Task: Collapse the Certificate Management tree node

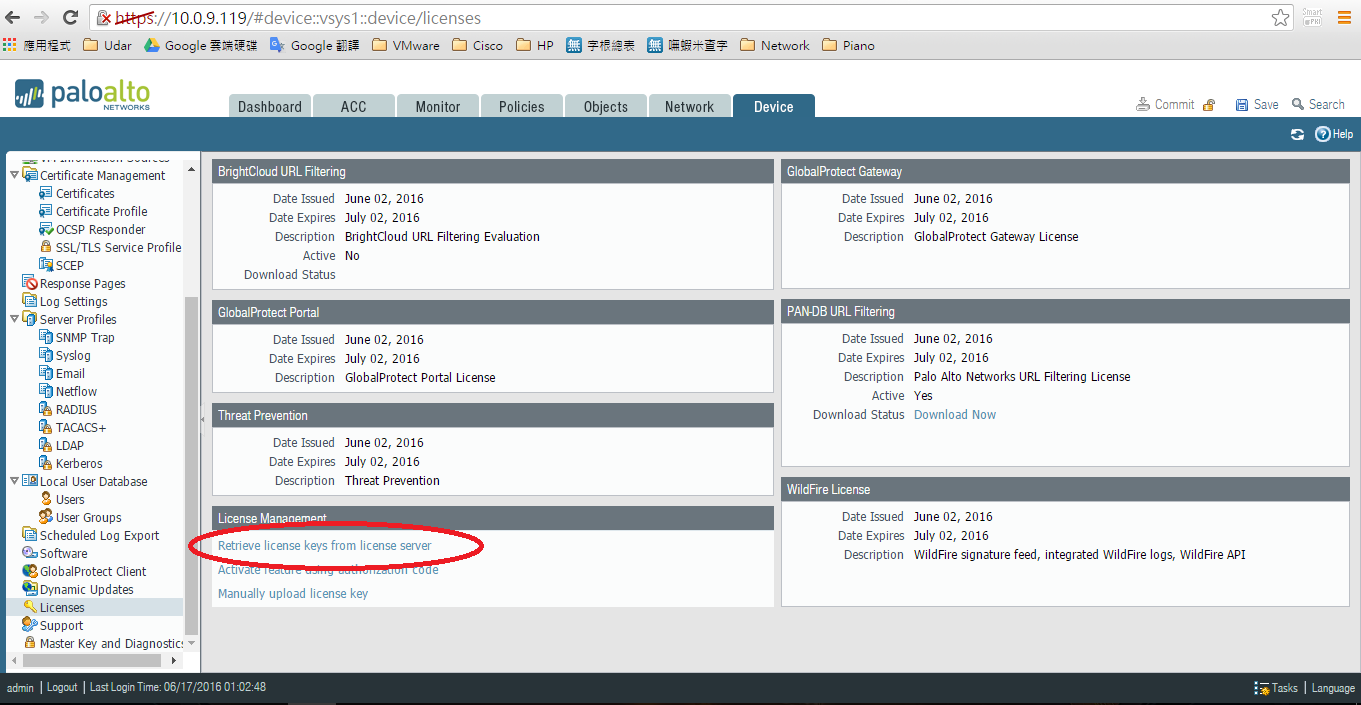Action: [x=14, y=175]
